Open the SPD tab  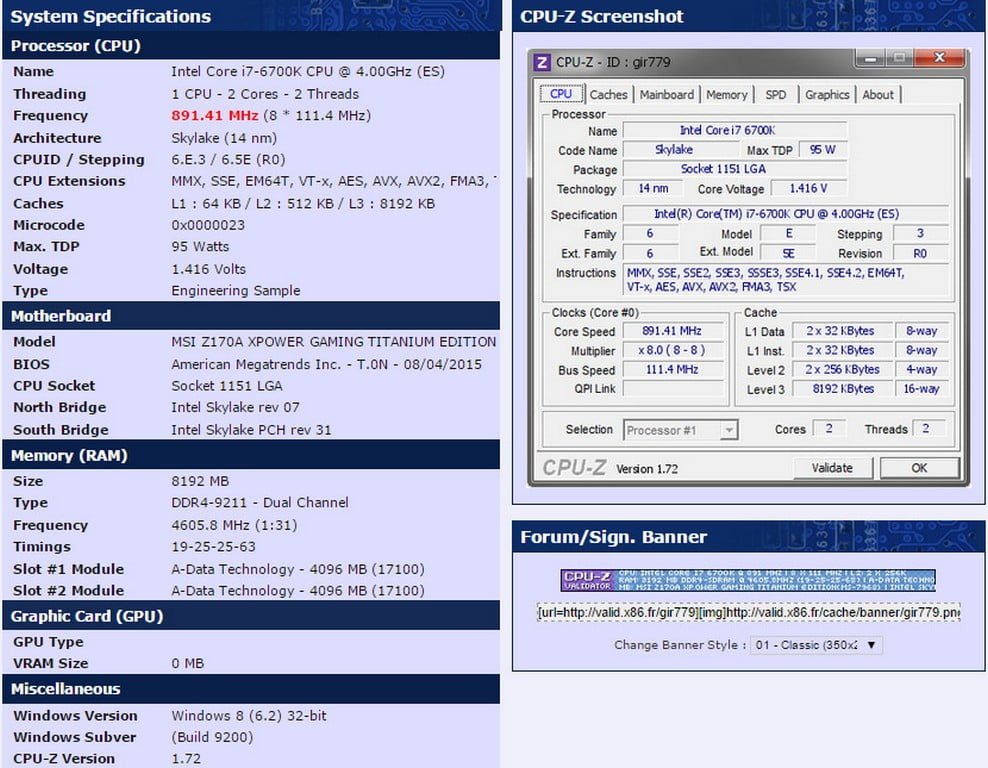(x=776, y=93)
